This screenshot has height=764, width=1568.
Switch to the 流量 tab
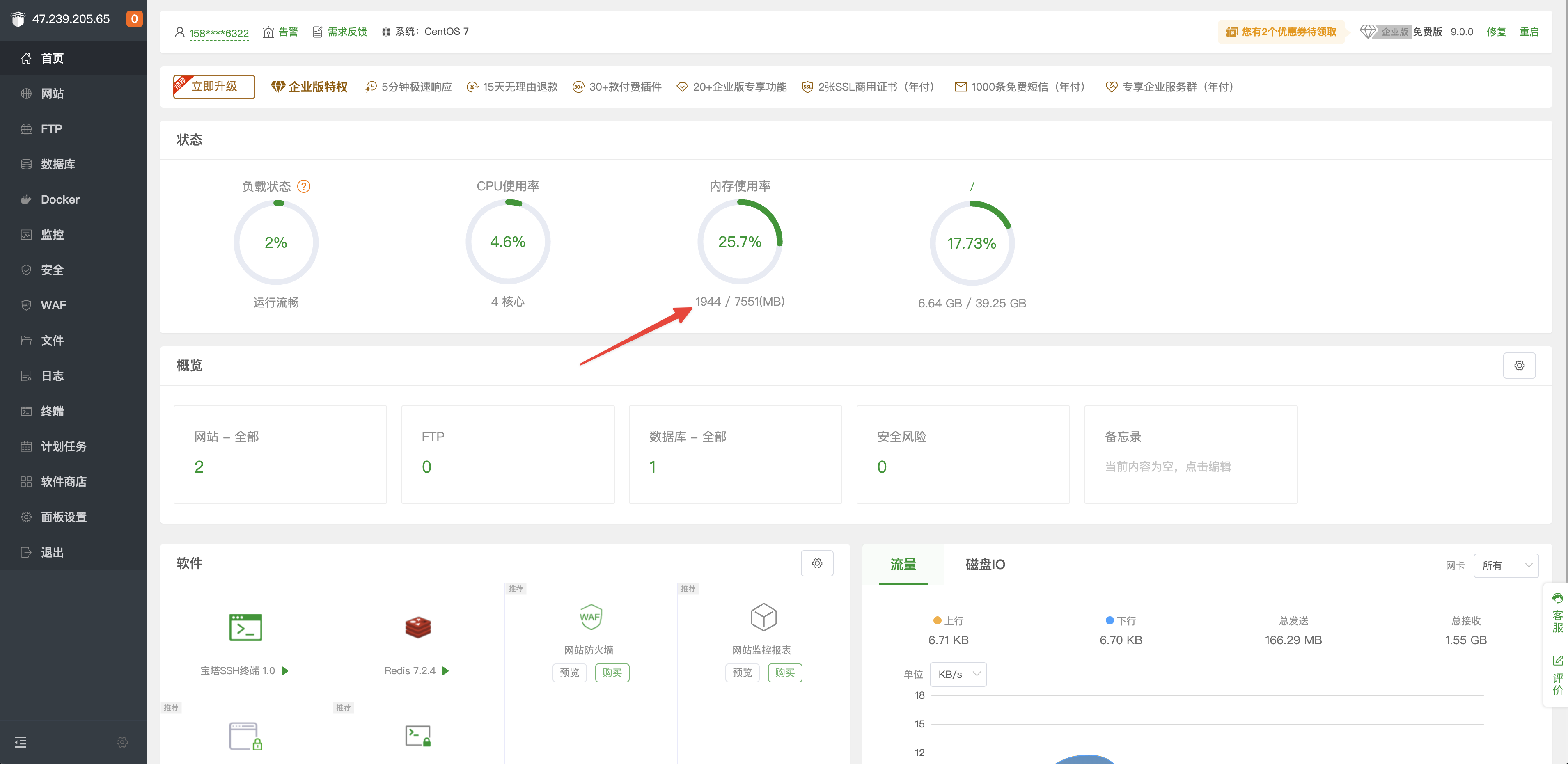903,565
